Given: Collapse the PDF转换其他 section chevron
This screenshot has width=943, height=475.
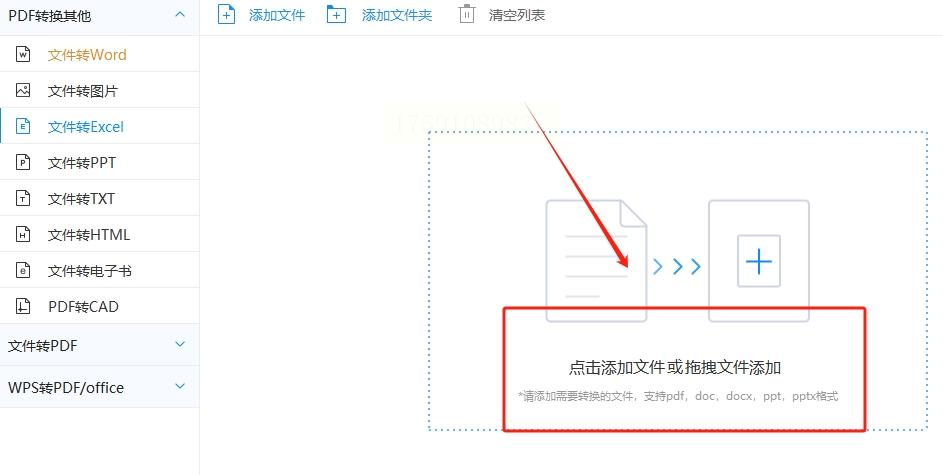Looking at the screenshot, I should pos(180,15).
